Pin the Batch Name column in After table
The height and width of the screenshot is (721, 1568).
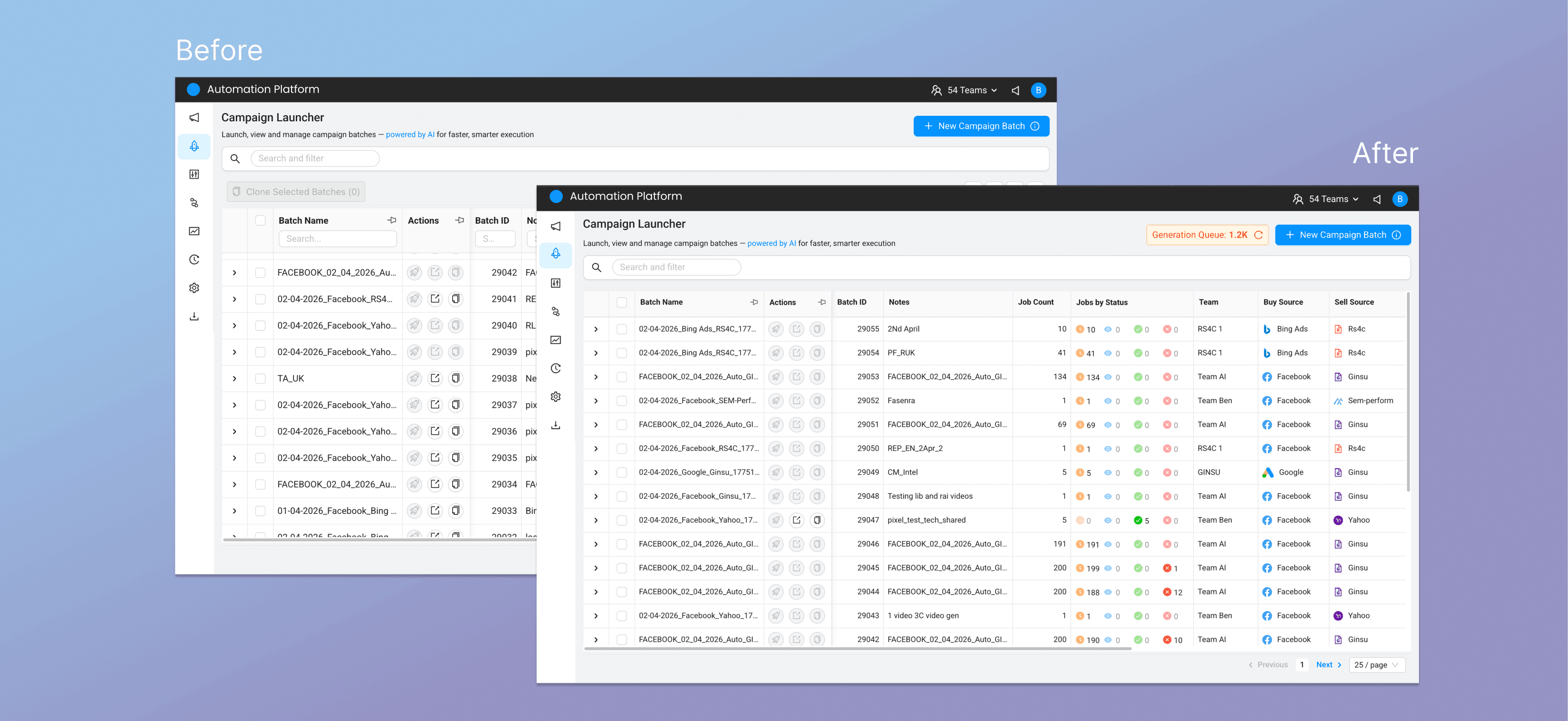[x=754, y=302]
